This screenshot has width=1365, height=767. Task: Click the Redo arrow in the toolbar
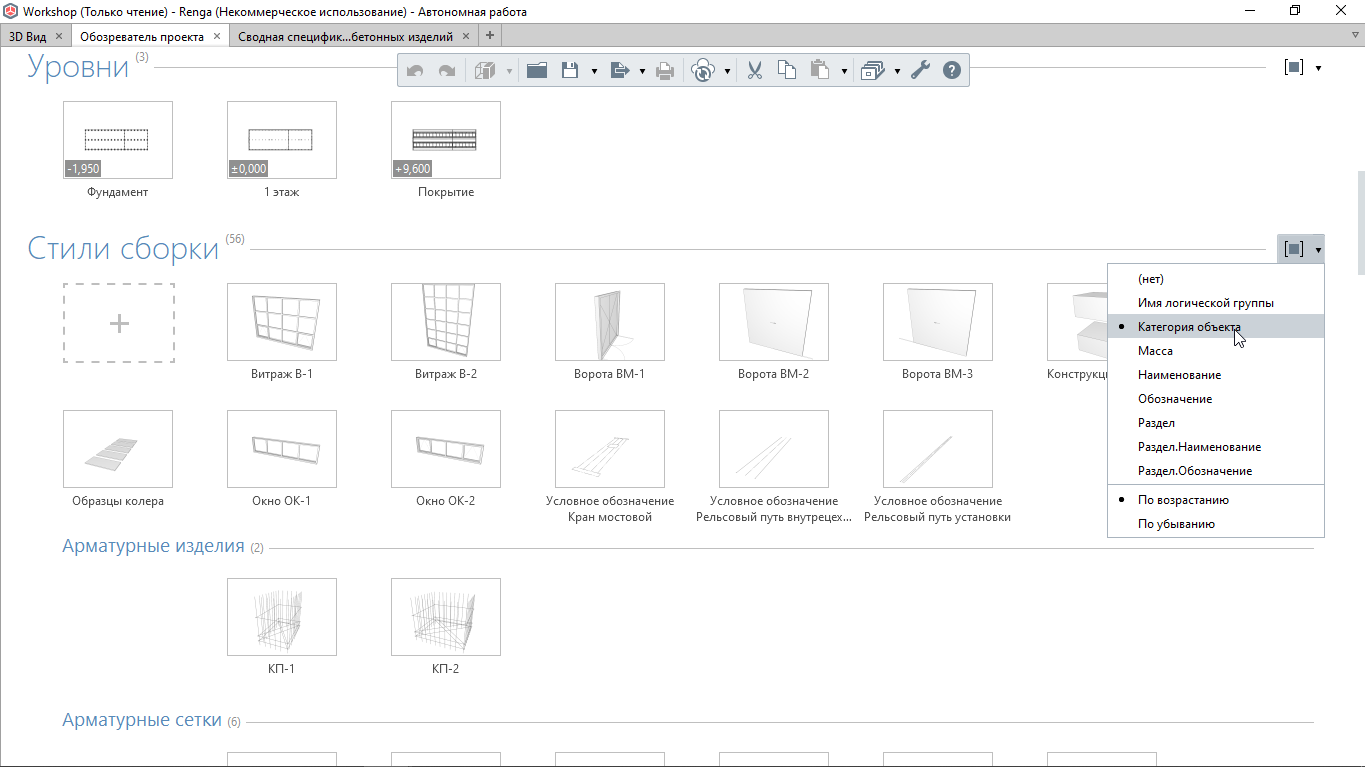coord(447,71)
